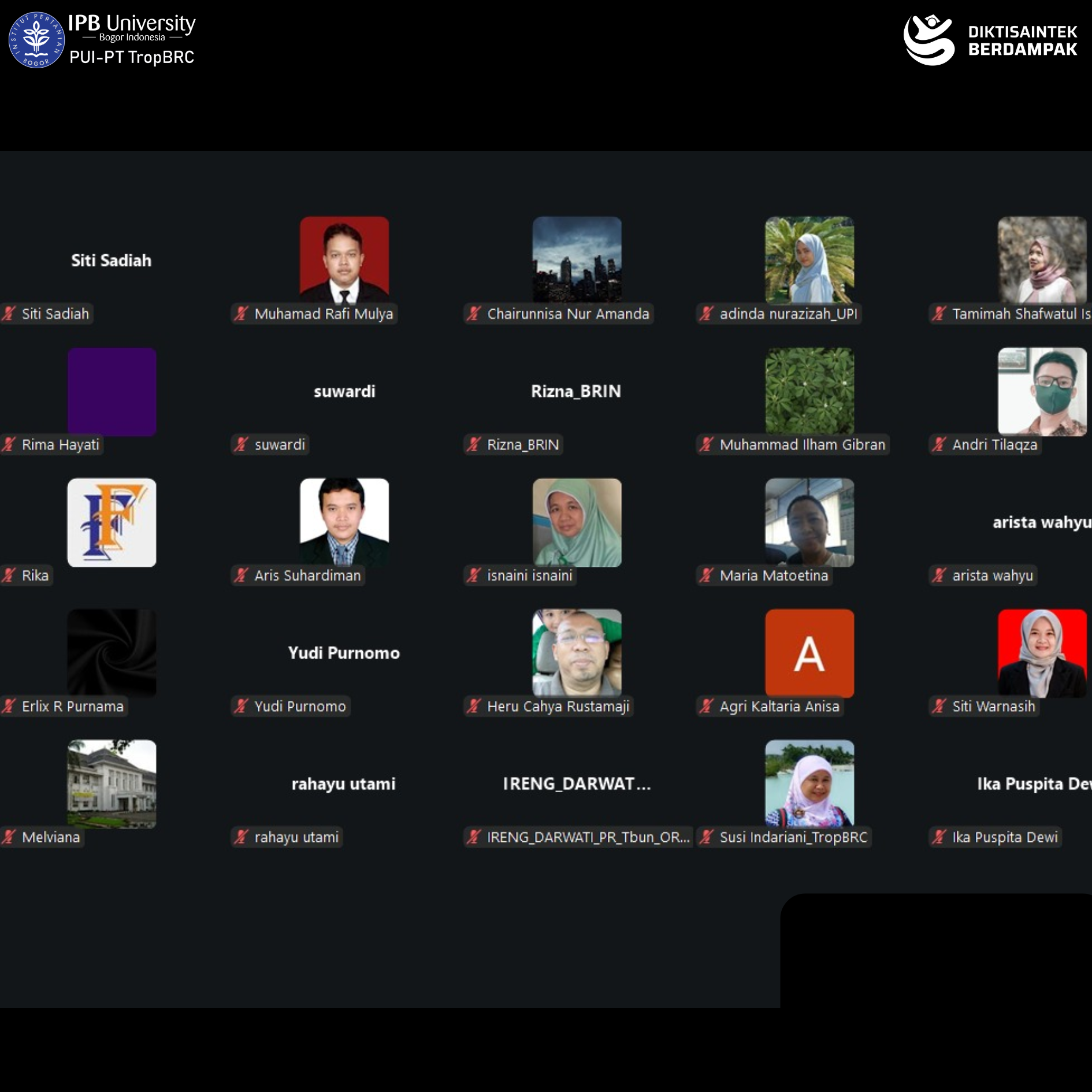Click muted mic icon next to Ika Puspita Dewi

(x=939, y=837)
